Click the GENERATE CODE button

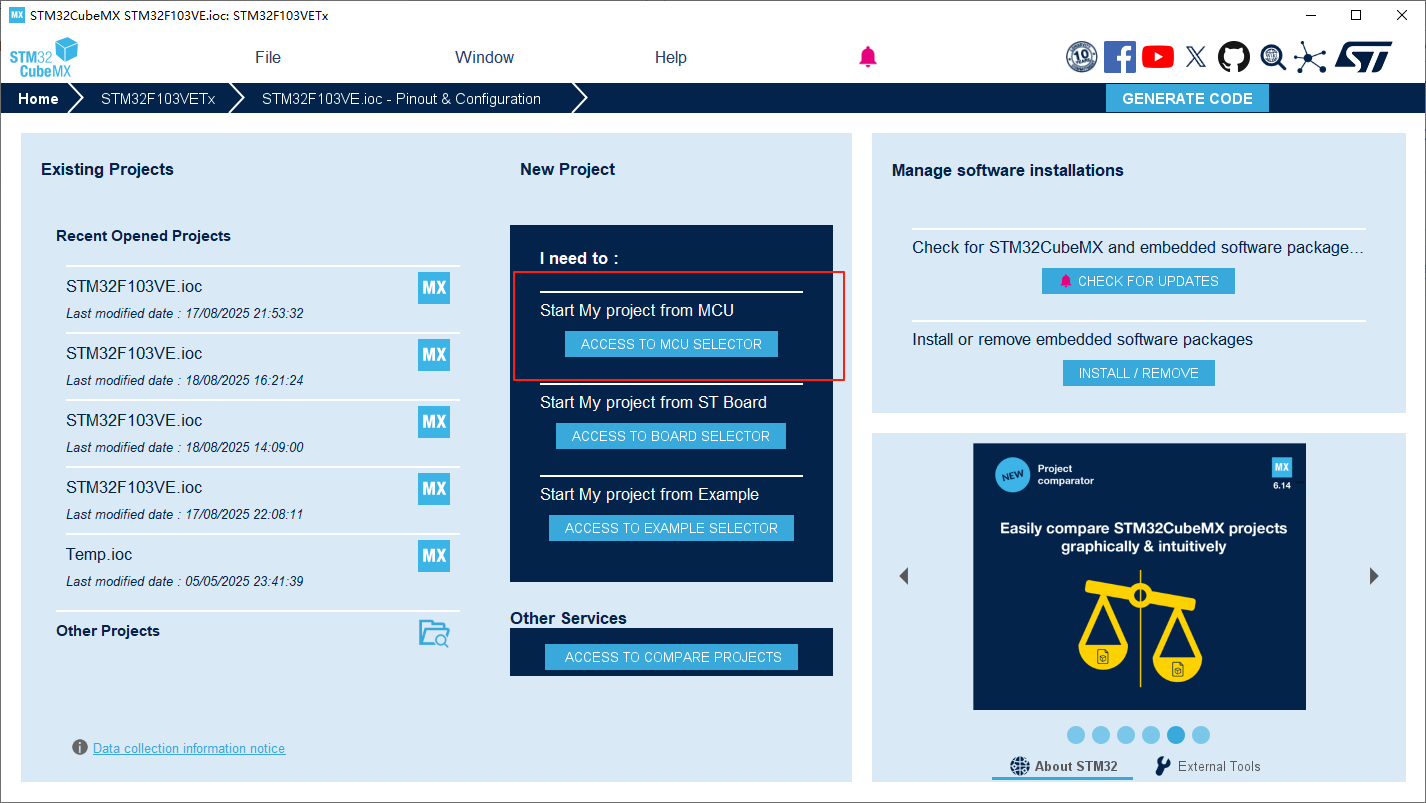pos(1187,98)
